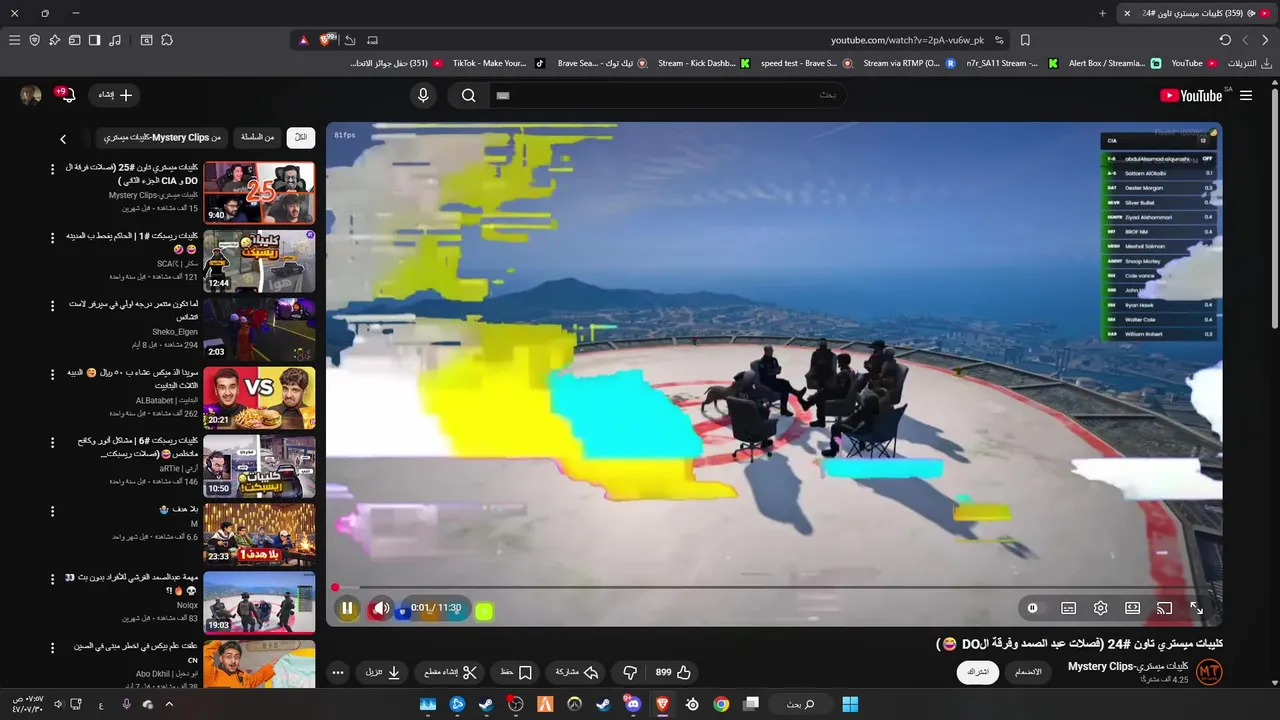
Task: Open the YouTube guide hamburger menu
Action: click(1246, 95)
